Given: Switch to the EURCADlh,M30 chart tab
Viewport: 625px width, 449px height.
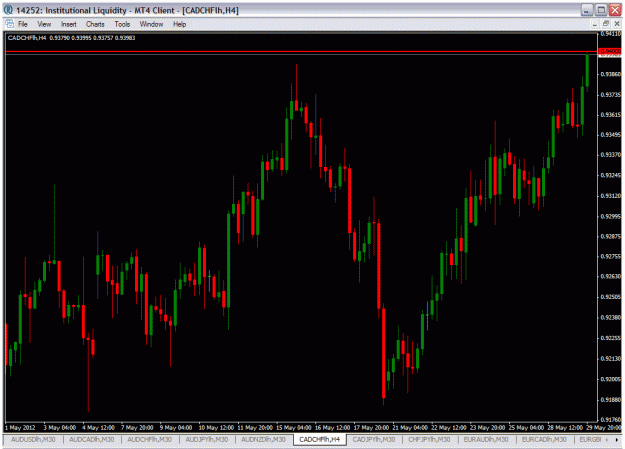Looking at the screenshot, I should tap(544, 439).
